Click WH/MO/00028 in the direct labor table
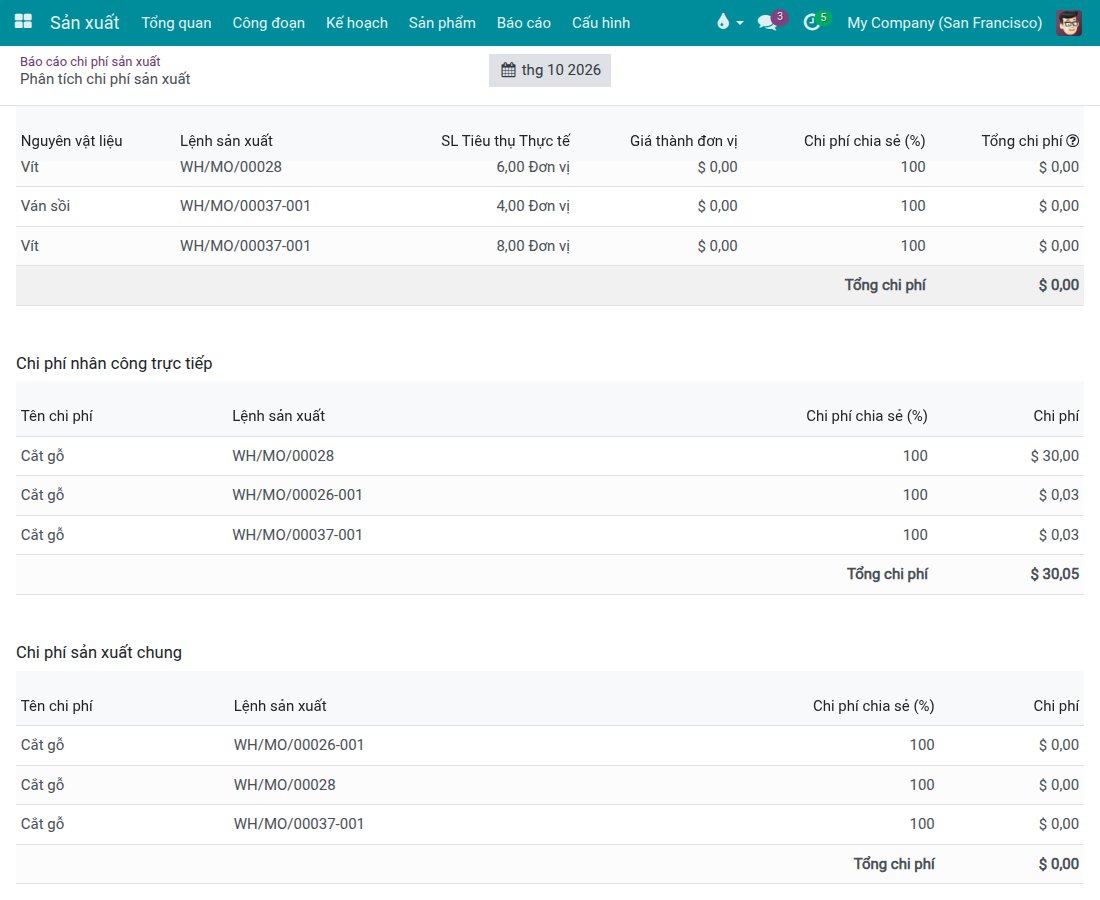The image size is (1100, 900). (x=283, y=456)
